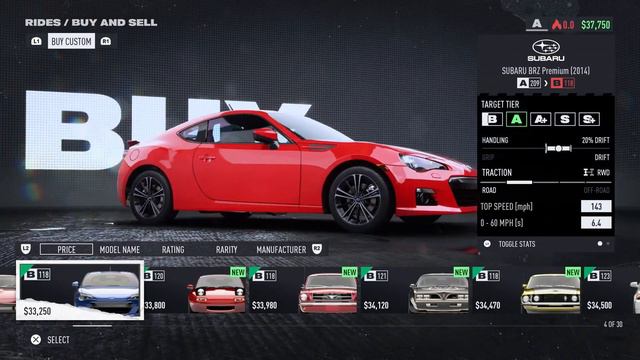640x360 pixels.
Task: Click the B 120 rating badge
Action: (x=154, y=276)
